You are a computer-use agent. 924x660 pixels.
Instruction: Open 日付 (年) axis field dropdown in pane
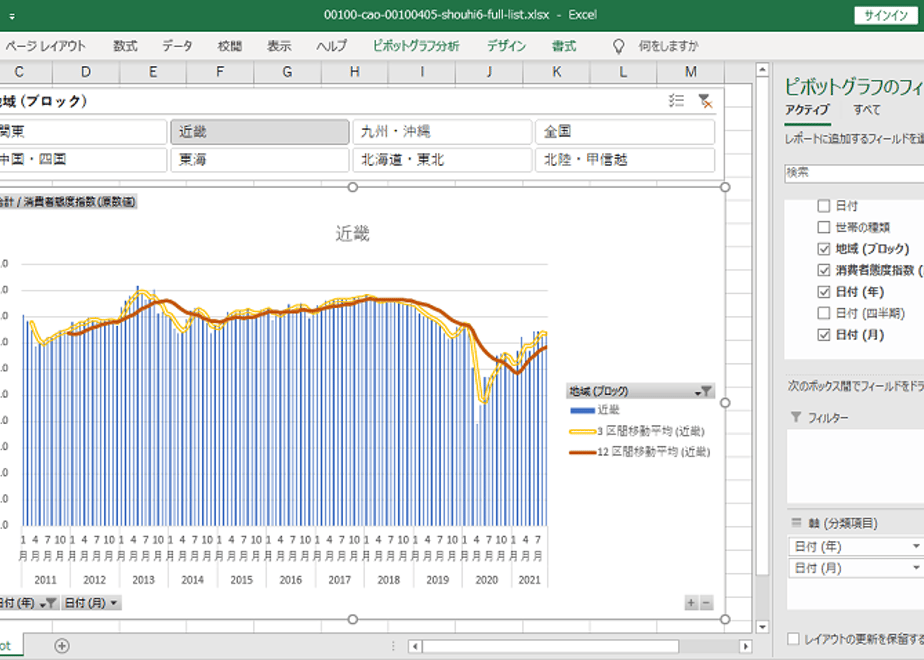tap(916, 547)
